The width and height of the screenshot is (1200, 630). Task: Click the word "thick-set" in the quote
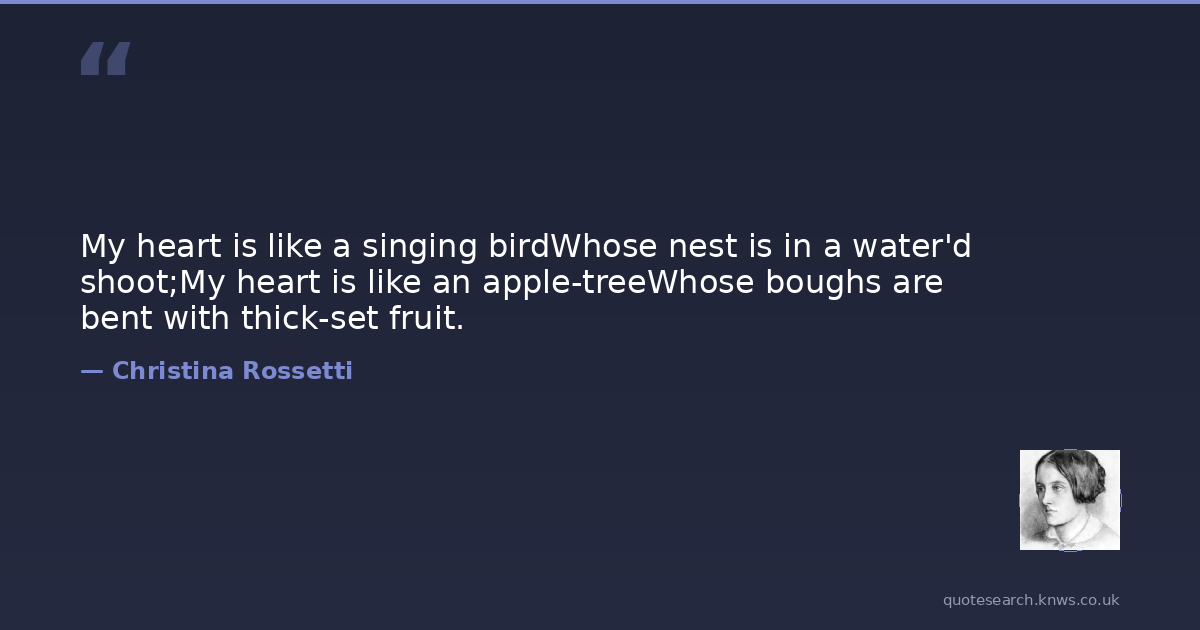(305, 319)
